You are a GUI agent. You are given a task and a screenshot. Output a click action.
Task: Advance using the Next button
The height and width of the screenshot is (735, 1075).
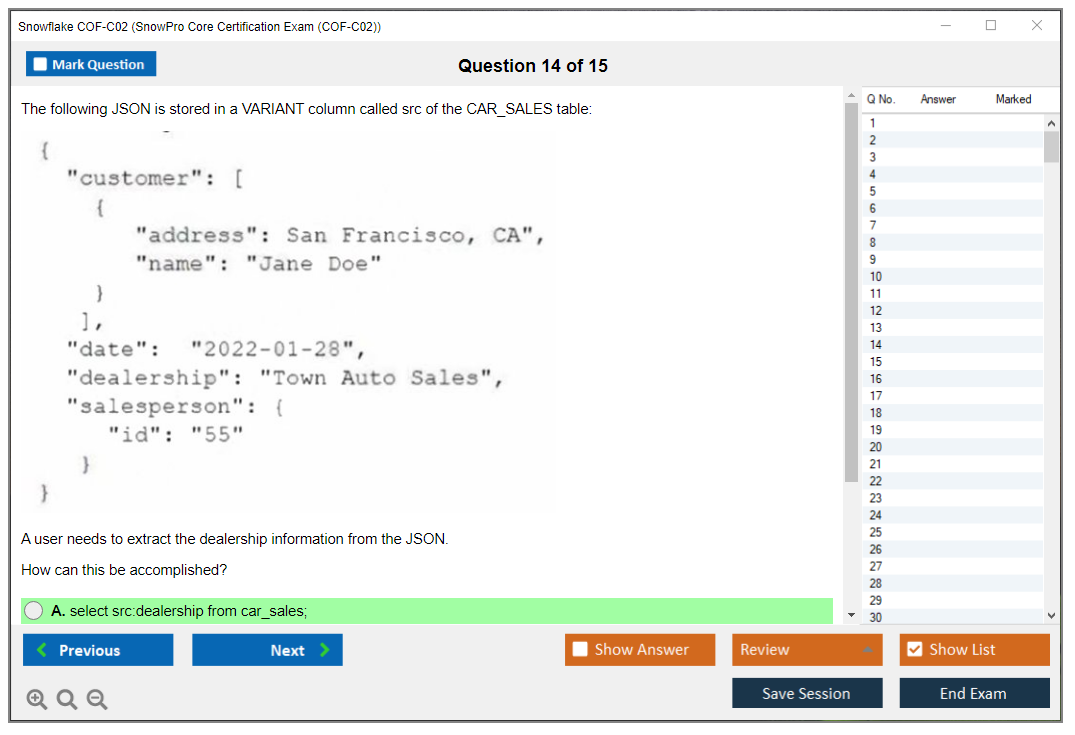[x=267, y=650]
